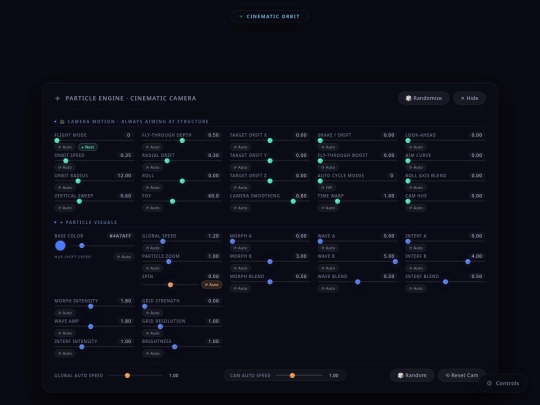Click the Random button at bottom
Viewport: 540px width, 405px height.
click(x=412, y=375)
